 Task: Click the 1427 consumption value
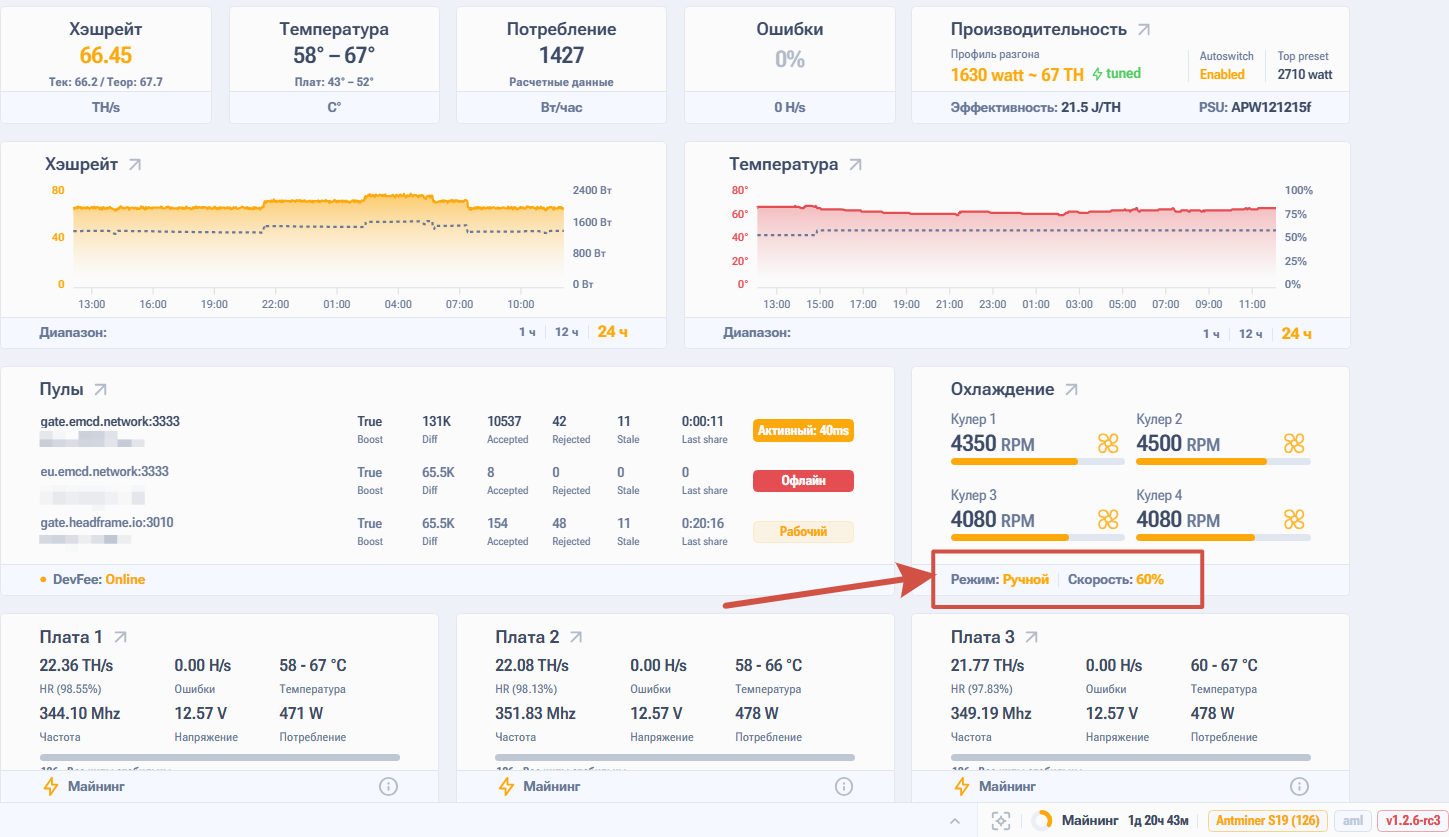click(x=561, y=55)
